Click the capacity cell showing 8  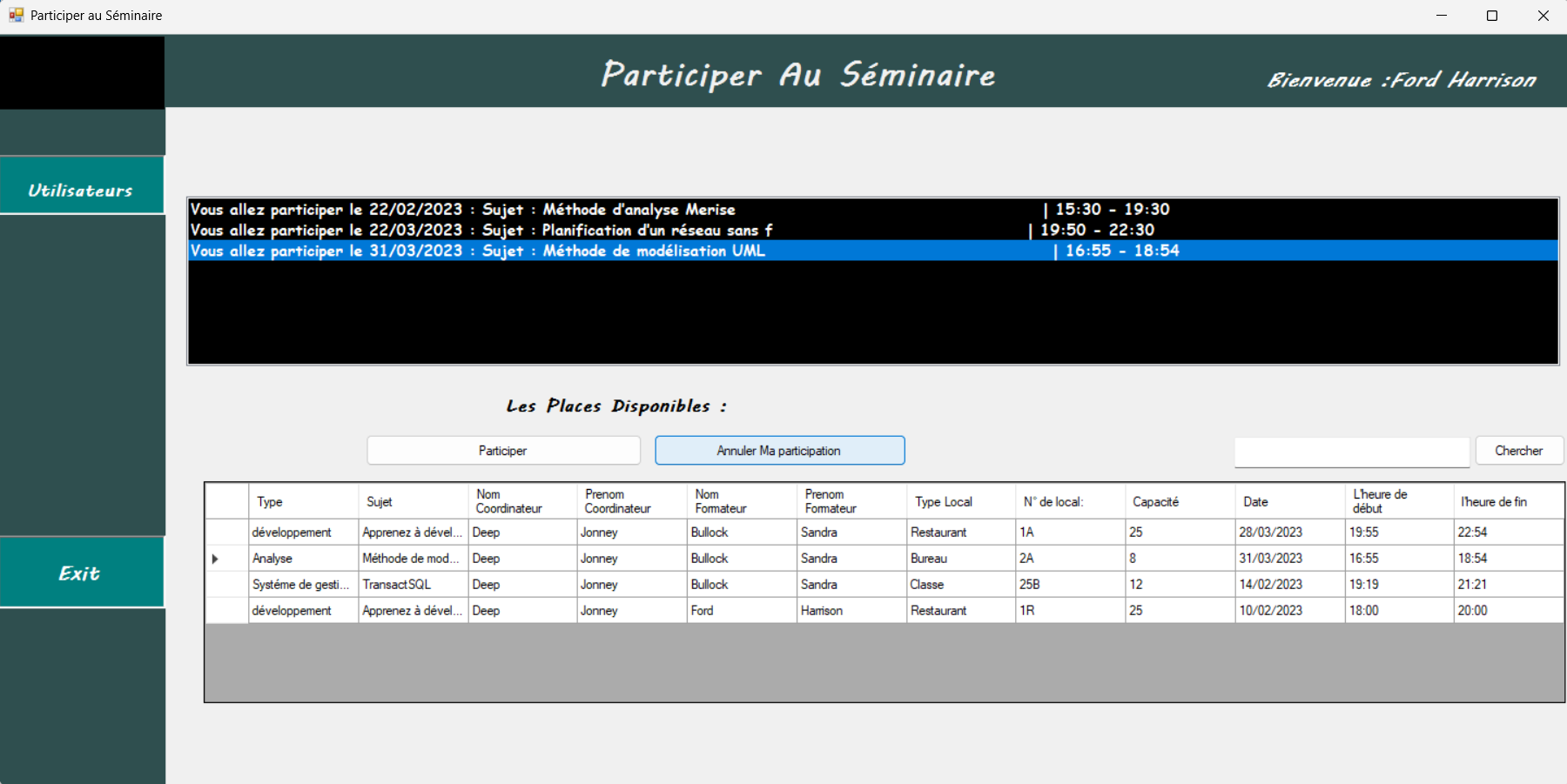point(1180,559)
